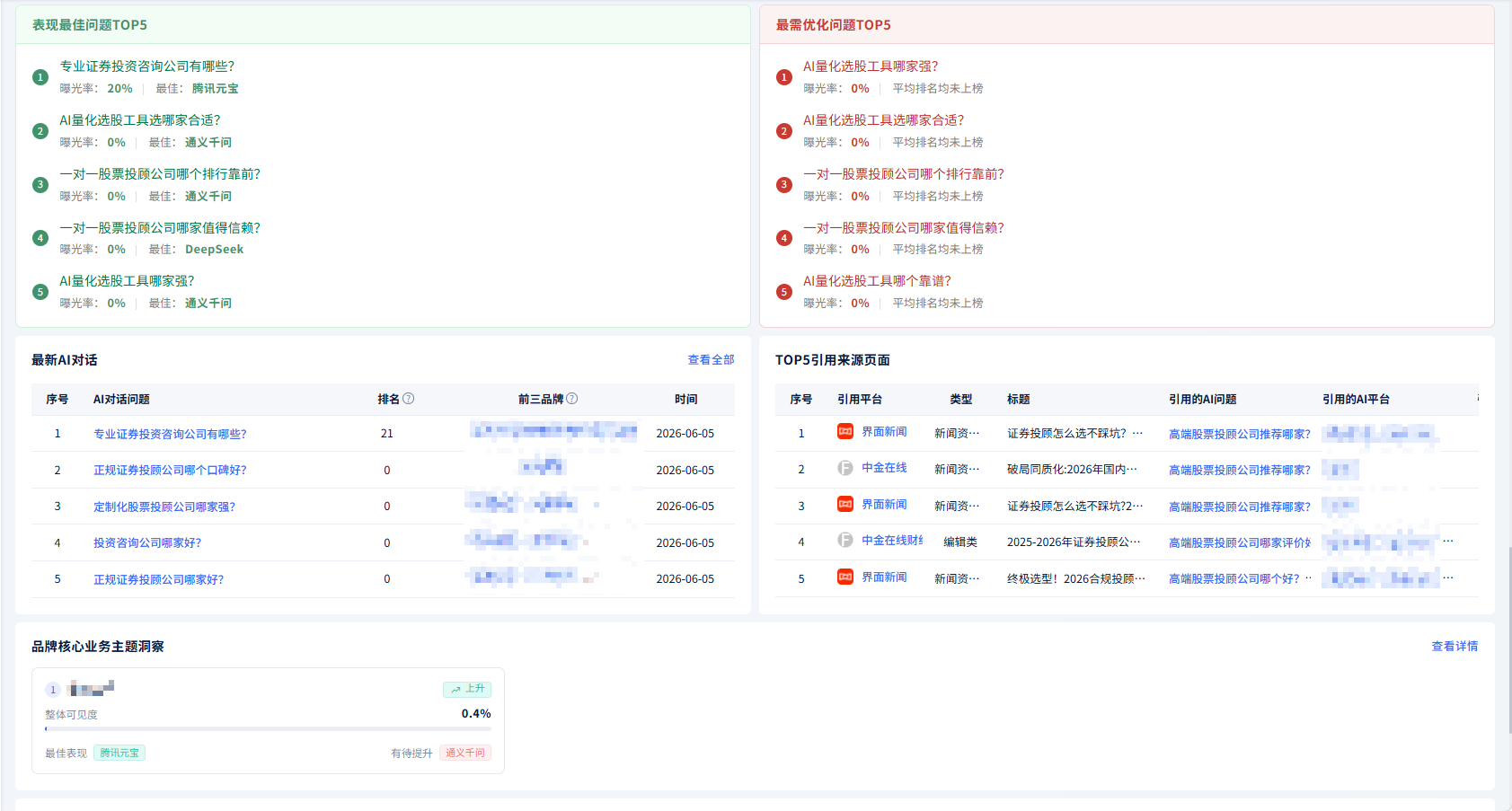Click title 证券投顾怎么选不踩坑? in source row 1
This screenshot has width=1512, height=811.
[1075, 434]
